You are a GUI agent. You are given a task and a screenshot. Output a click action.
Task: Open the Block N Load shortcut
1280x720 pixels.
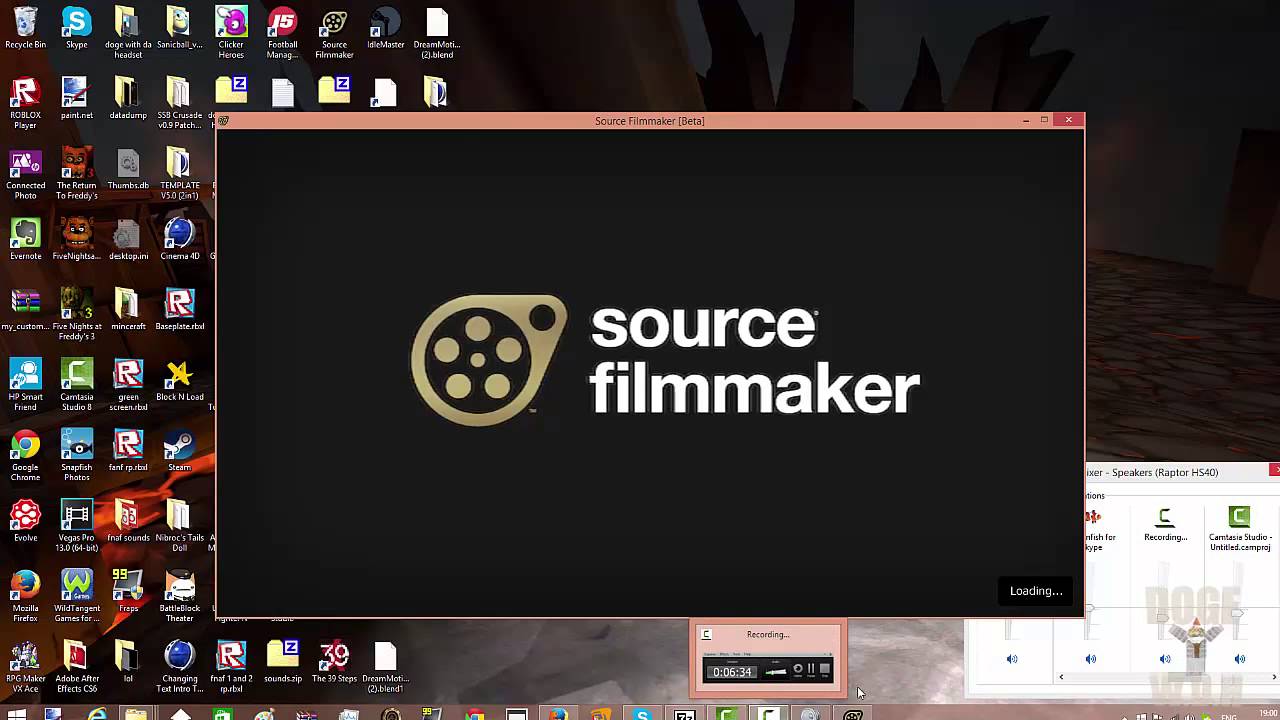click(179, 380)
